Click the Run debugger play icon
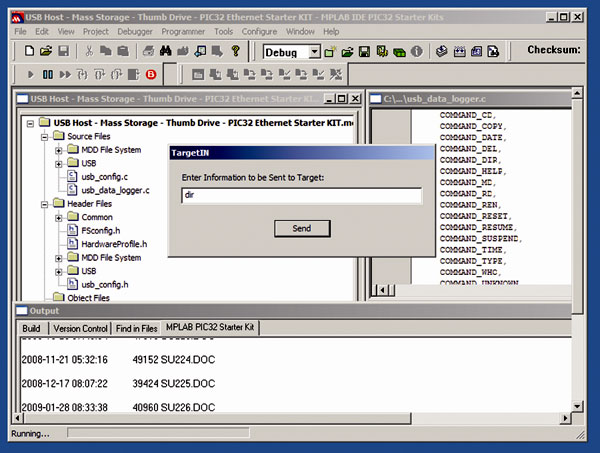The width and height of the screenshot is (600, 453). (x=31, y=74)
